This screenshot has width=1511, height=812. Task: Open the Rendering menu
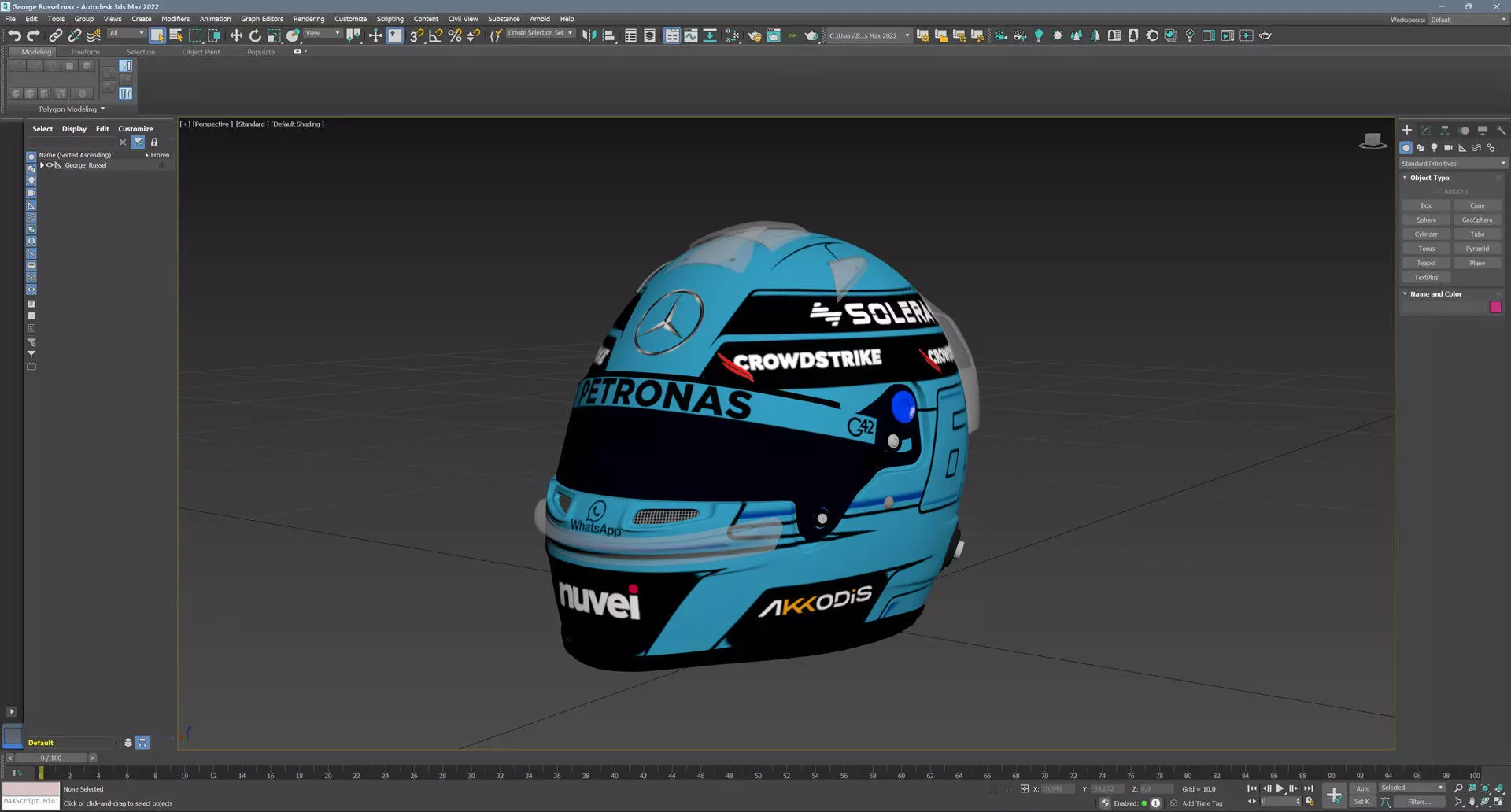[x=308, y=19]
